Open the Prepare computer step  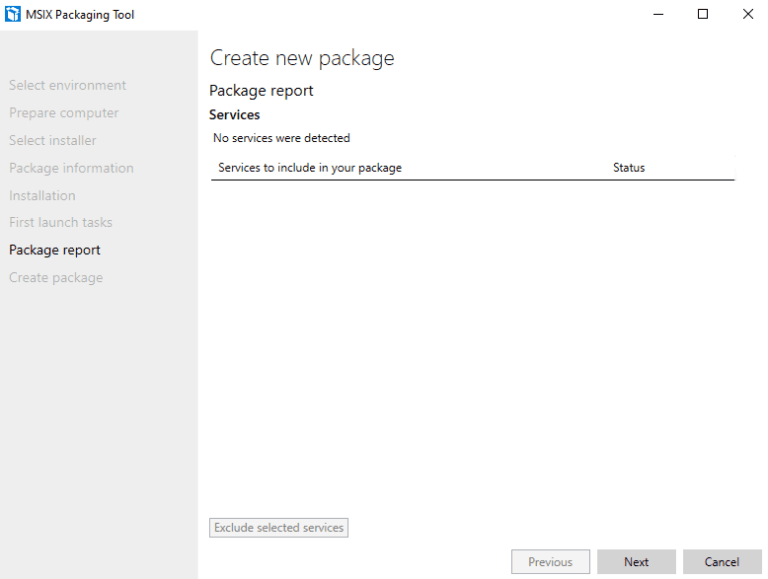[64, 113]
